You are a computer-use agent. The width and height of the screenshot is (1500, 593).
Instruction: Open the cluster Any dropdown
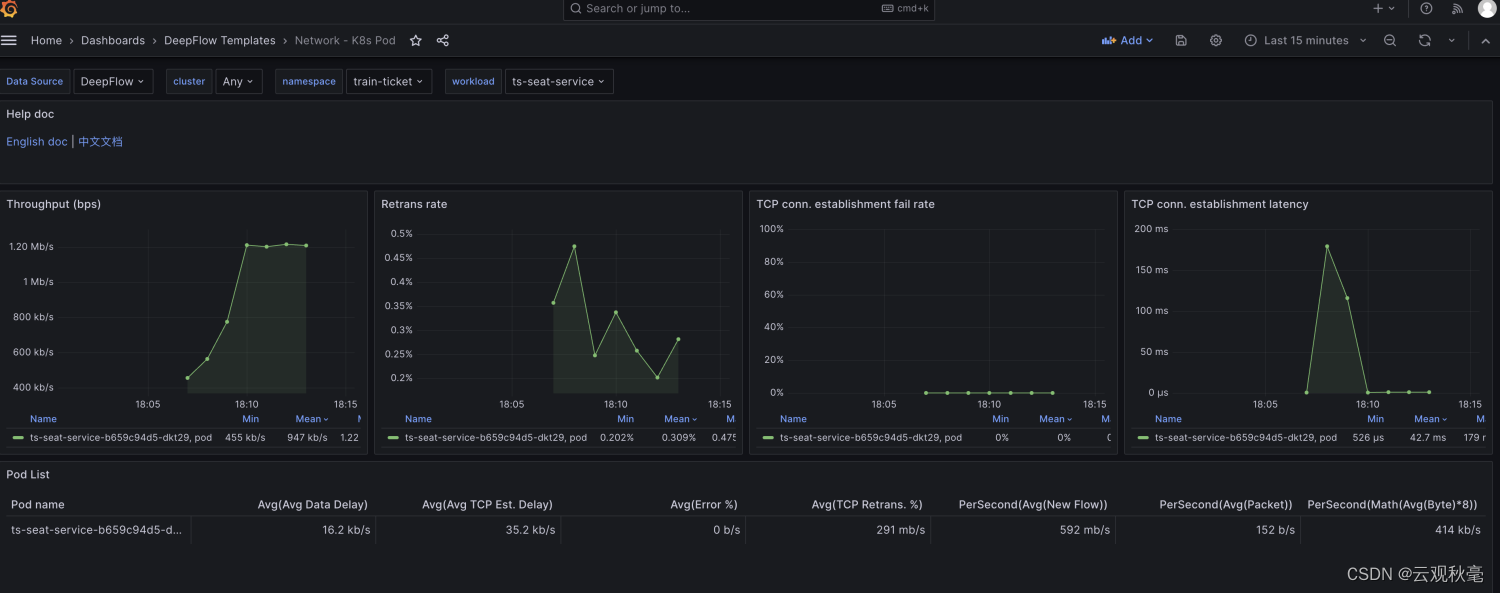click(239, 82)
